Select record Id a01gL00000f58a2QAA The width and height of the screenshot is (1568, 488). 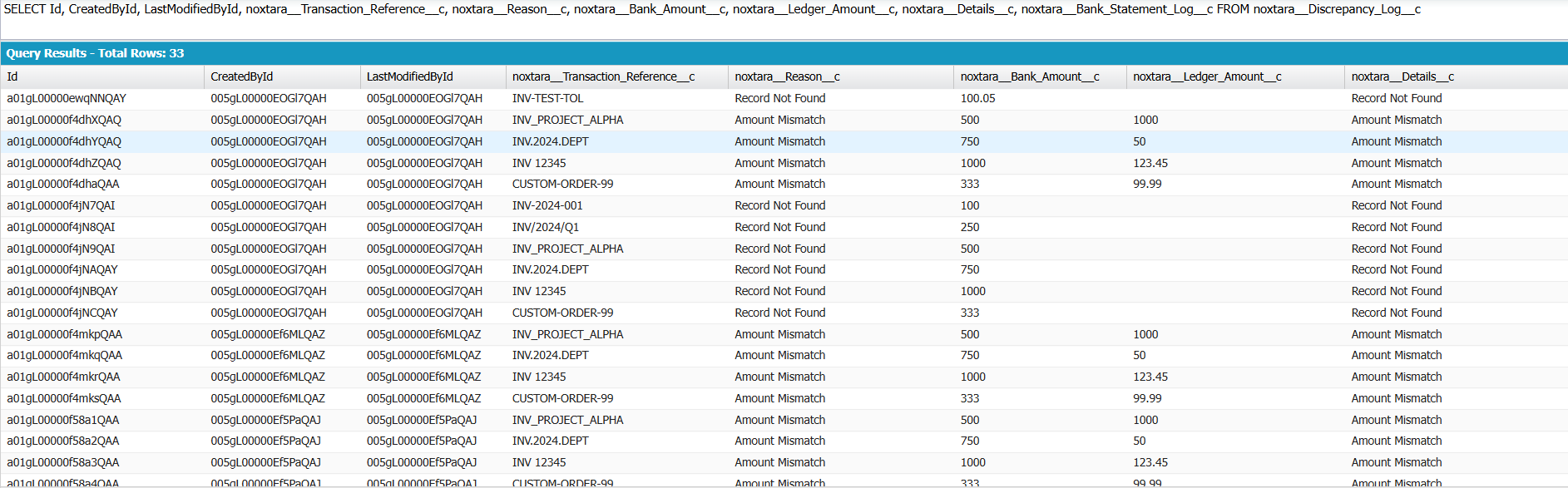click(x=63, y=441)
